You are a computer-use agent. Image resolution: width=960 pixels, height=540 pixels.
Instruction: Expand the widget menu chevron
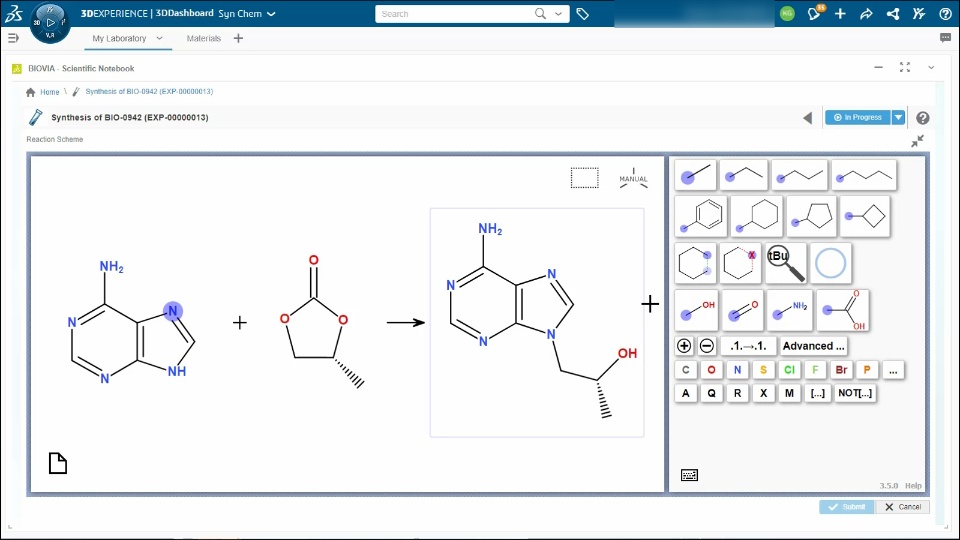coord(931,67)
